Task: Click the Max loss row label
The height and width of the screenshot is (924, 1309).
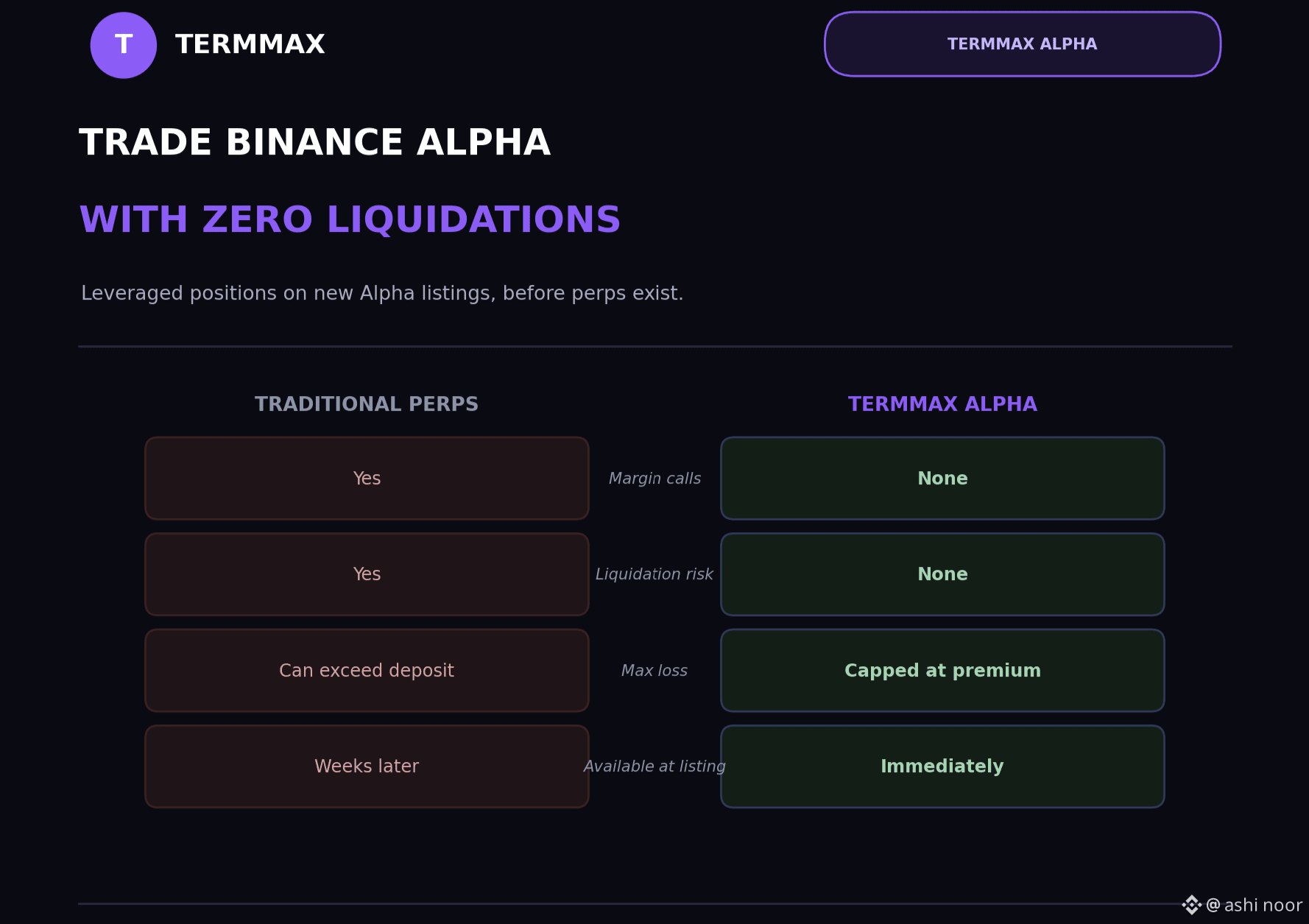Action: [x=654, y=671]
